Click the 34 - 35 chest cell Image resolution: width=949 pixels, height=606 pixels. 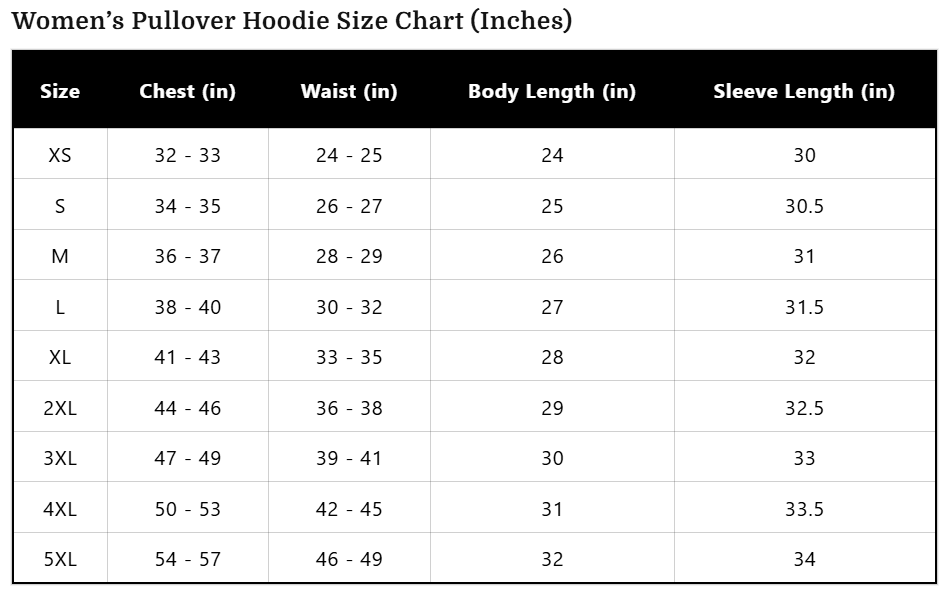click(187, 206)
